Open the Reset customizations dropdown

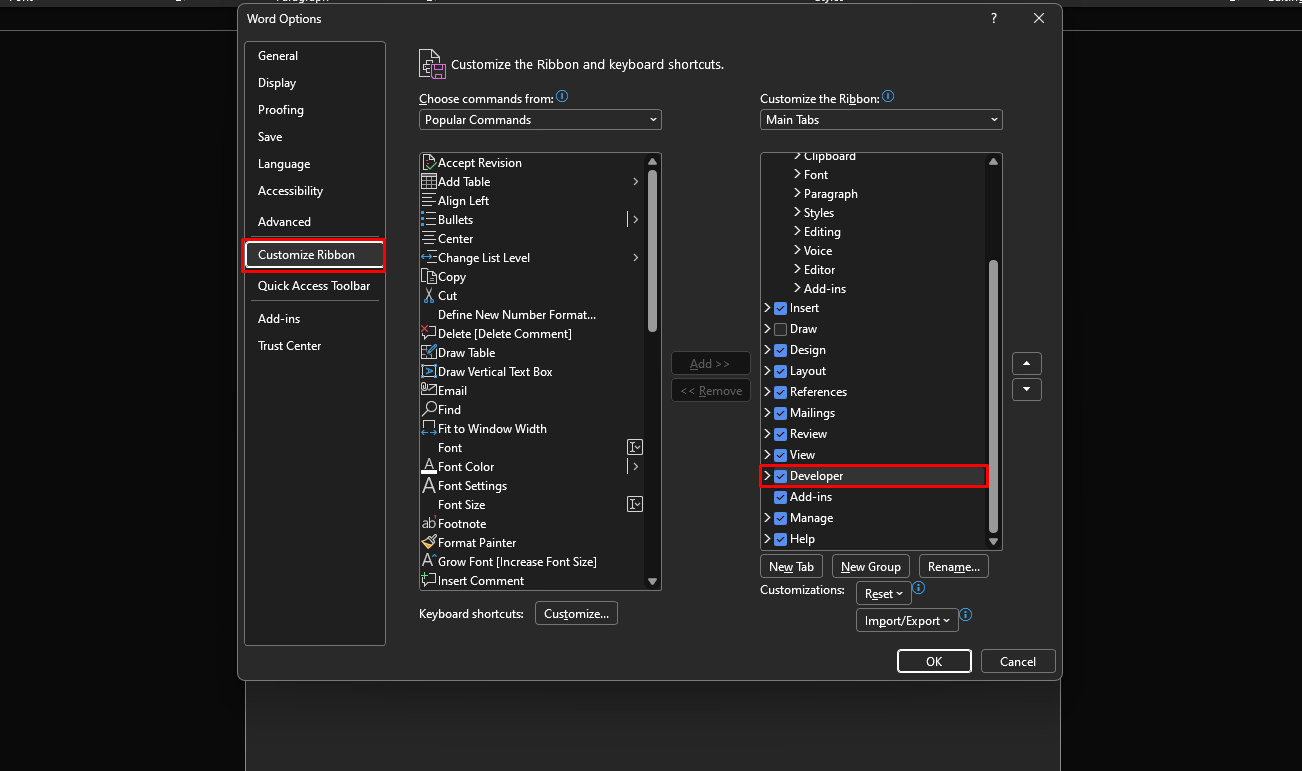click(x=884, y=593)
